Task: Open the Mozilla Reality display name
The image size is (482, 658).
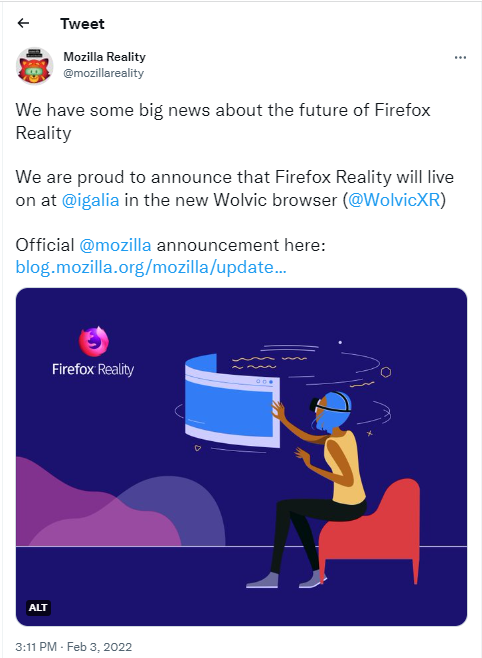Action: (x=104, y=57)
